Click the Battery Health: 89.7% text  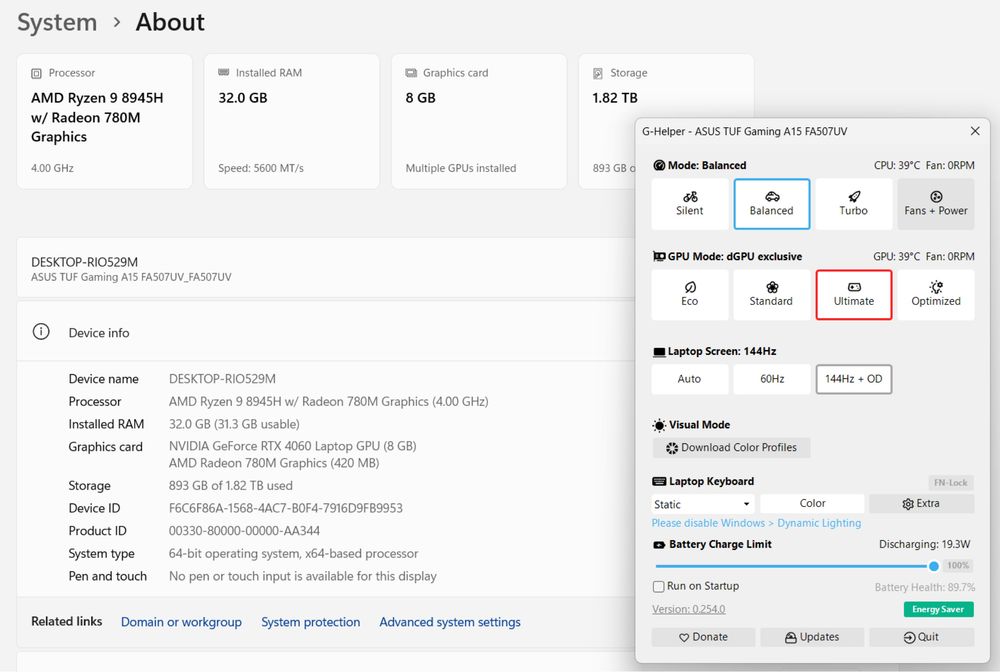(925, 587)
